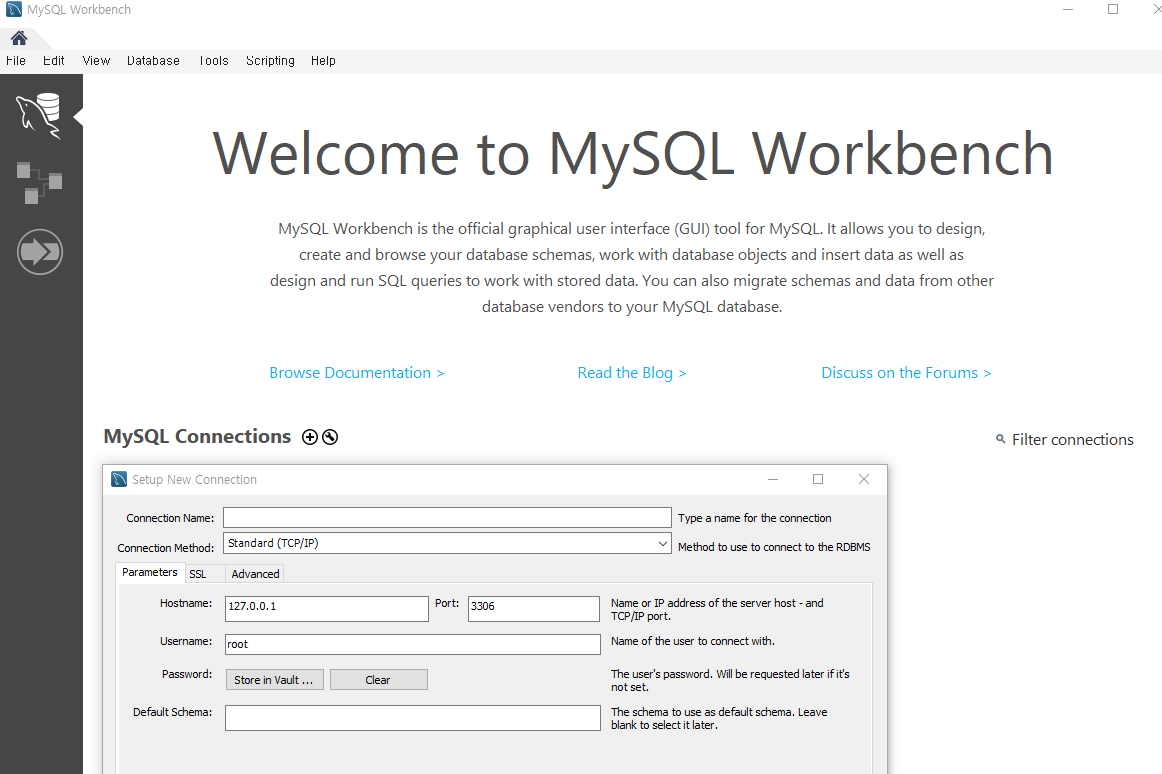Click the Default Schema label
Image resolution: width=1162 pixels, height=774 pixels.
point(173,712)
